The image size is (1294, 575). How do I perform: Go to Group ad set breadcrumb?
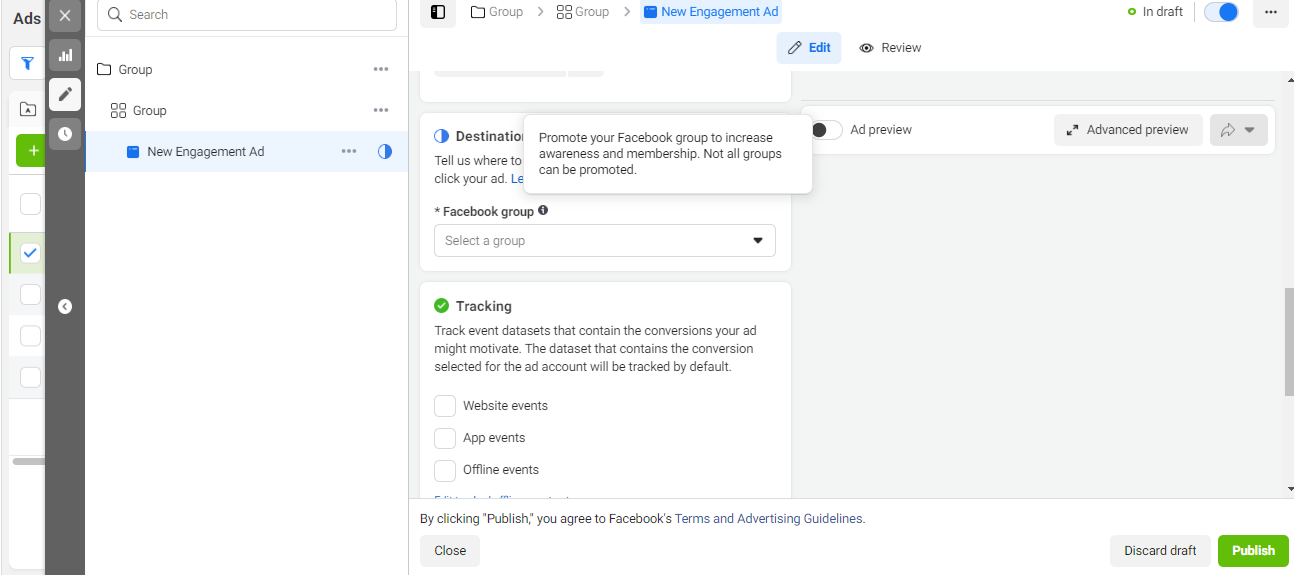pos(583,12)
